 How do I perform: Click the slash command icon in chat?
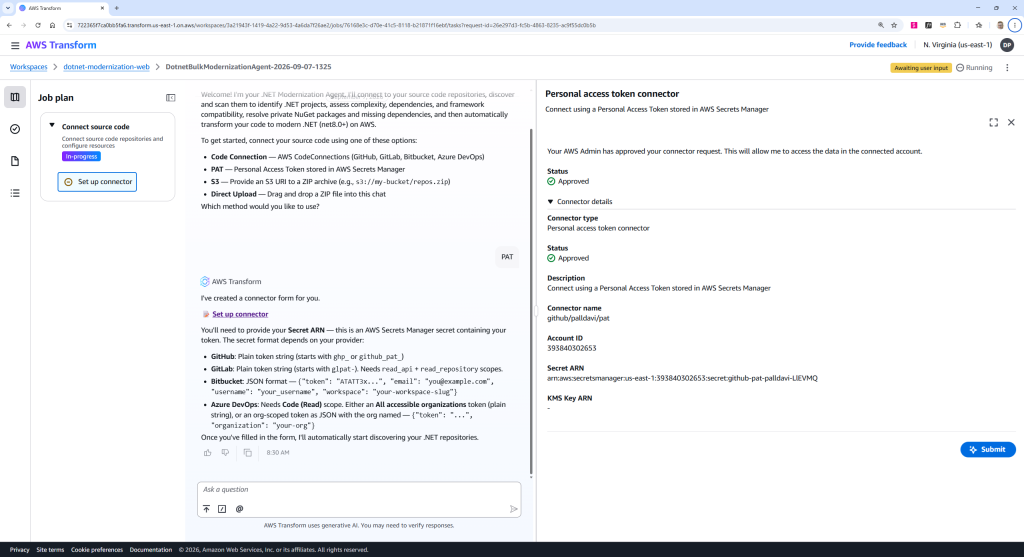tap(222, 509)
